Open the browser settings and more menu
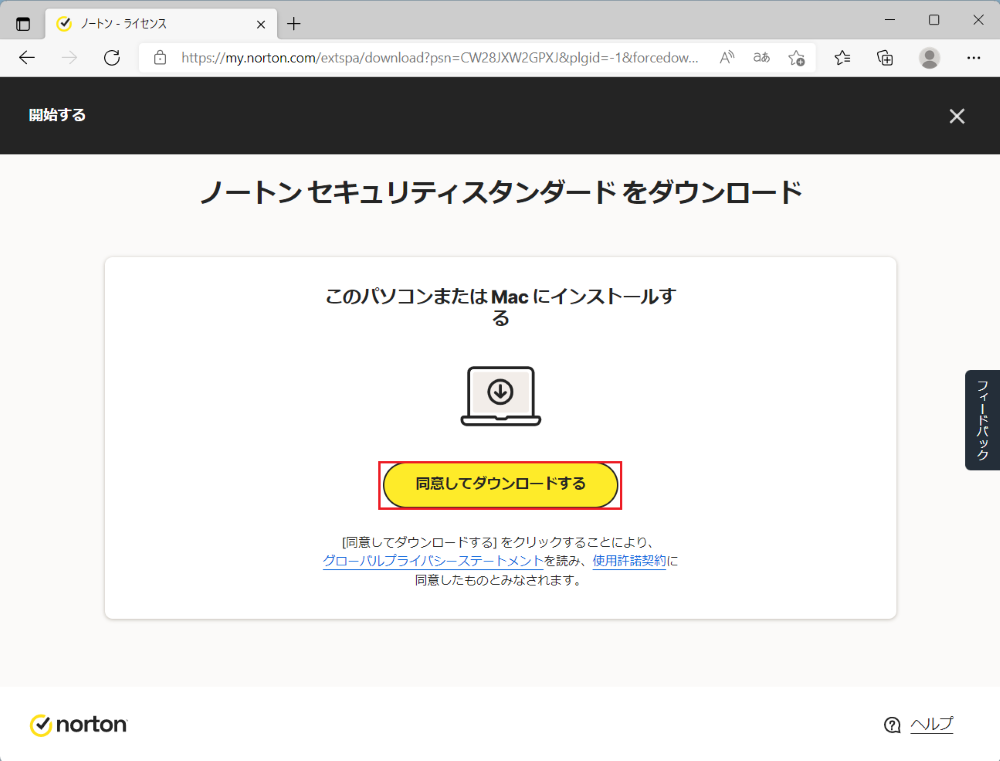Viewport: 1000px width, 761px height. [x=973, y=58]
